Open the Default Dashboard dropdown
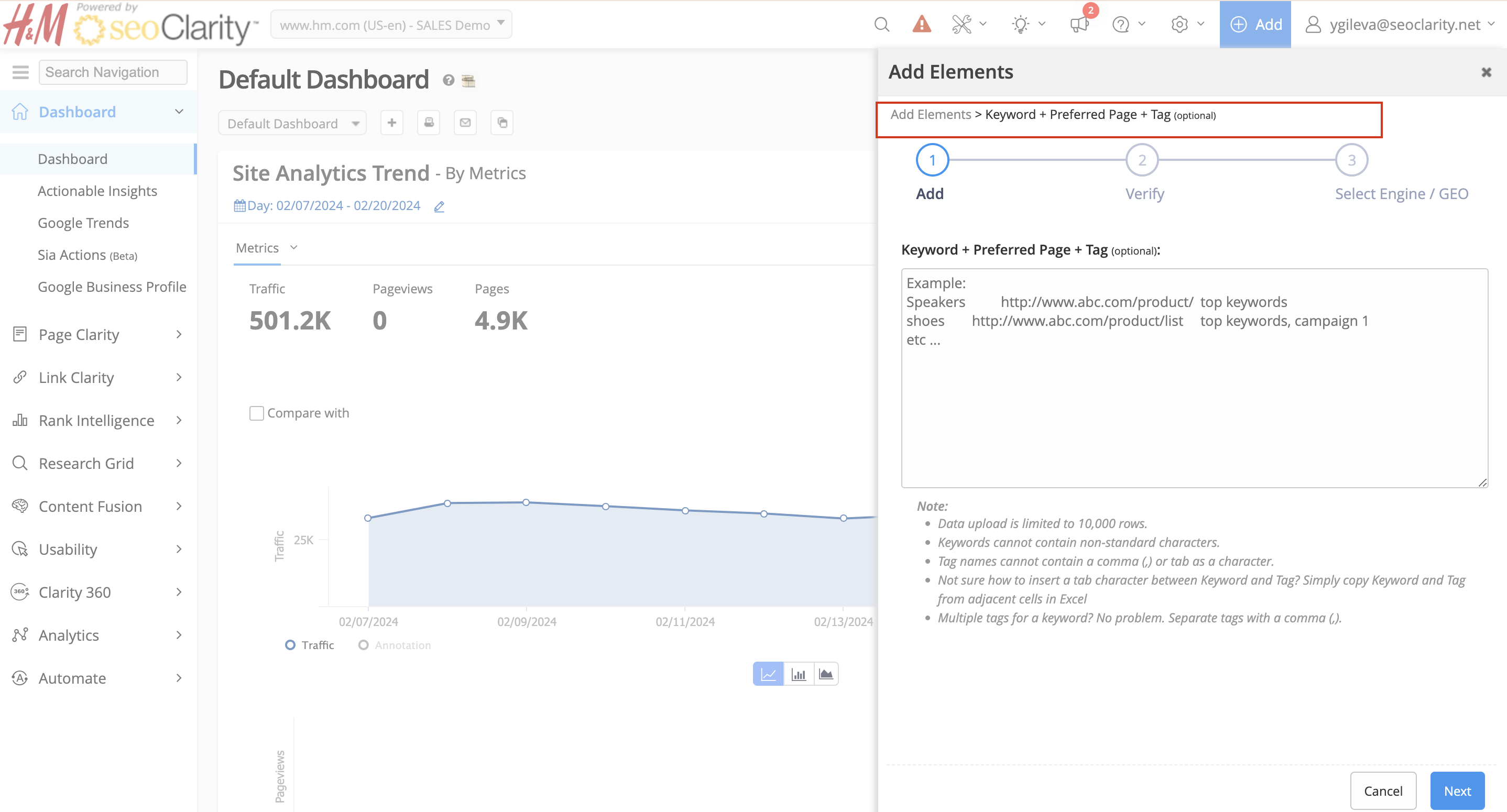 click(x=292, y=124)
